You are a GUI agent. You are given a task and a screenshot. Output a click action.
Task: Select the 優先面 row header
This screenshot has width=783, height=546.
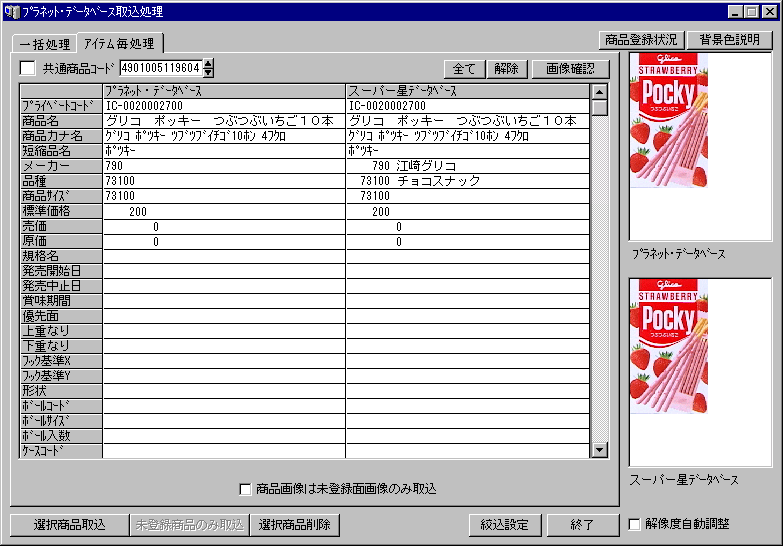coord(61,316)
